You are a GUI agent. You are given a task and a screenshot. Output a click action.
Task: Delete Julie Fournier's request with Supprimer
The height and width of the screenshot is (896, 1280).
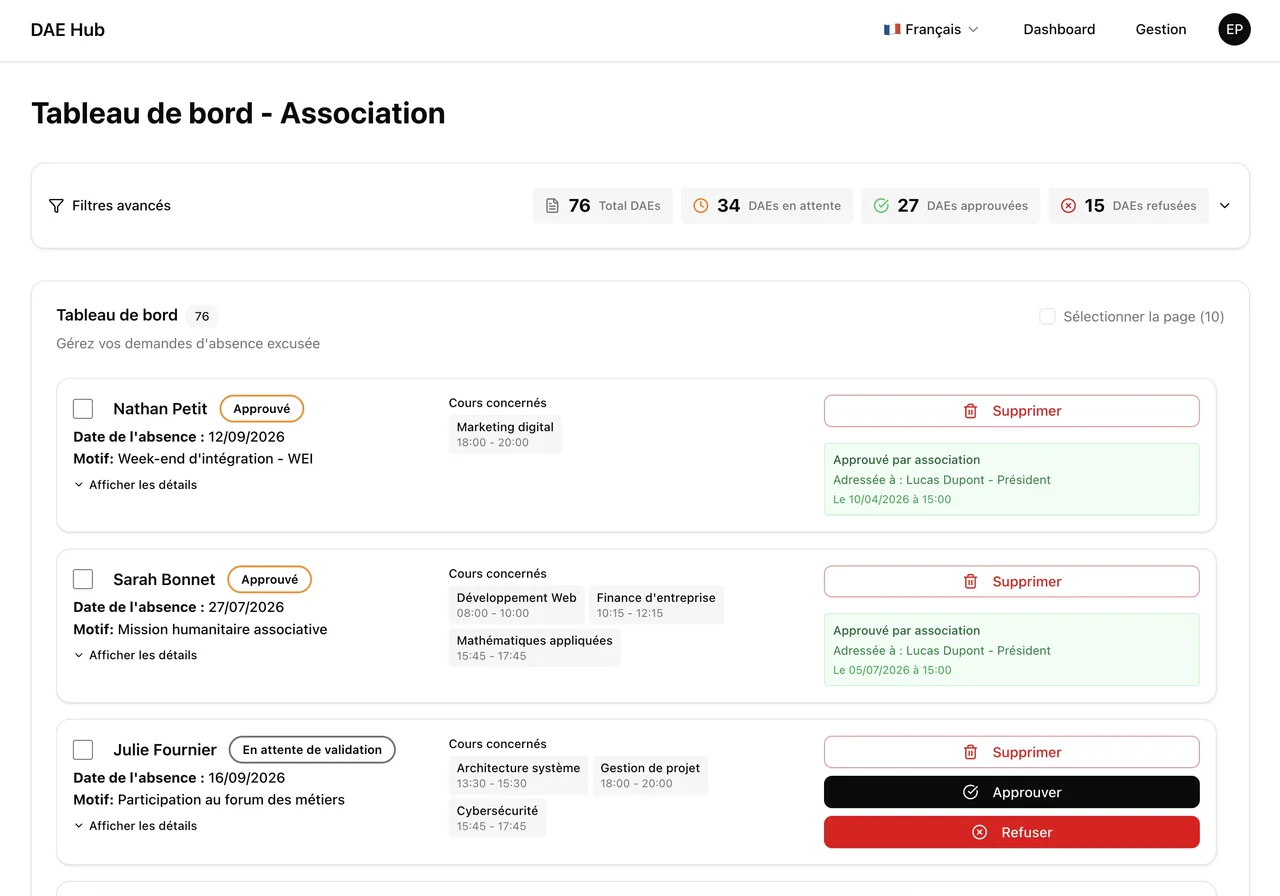pos(1011,752)
